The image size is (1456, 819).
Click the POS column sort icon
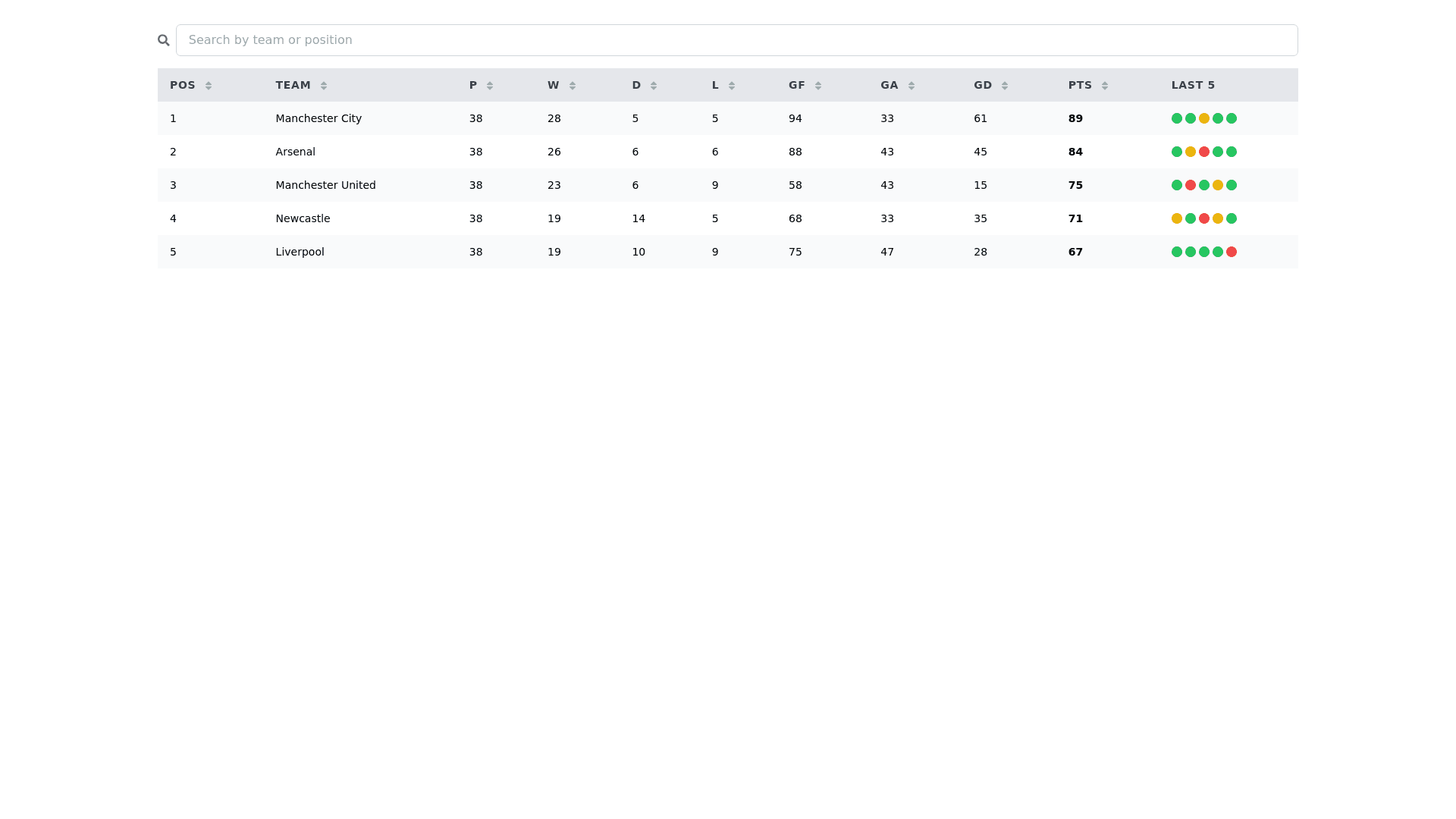click(x=209, y=86)
